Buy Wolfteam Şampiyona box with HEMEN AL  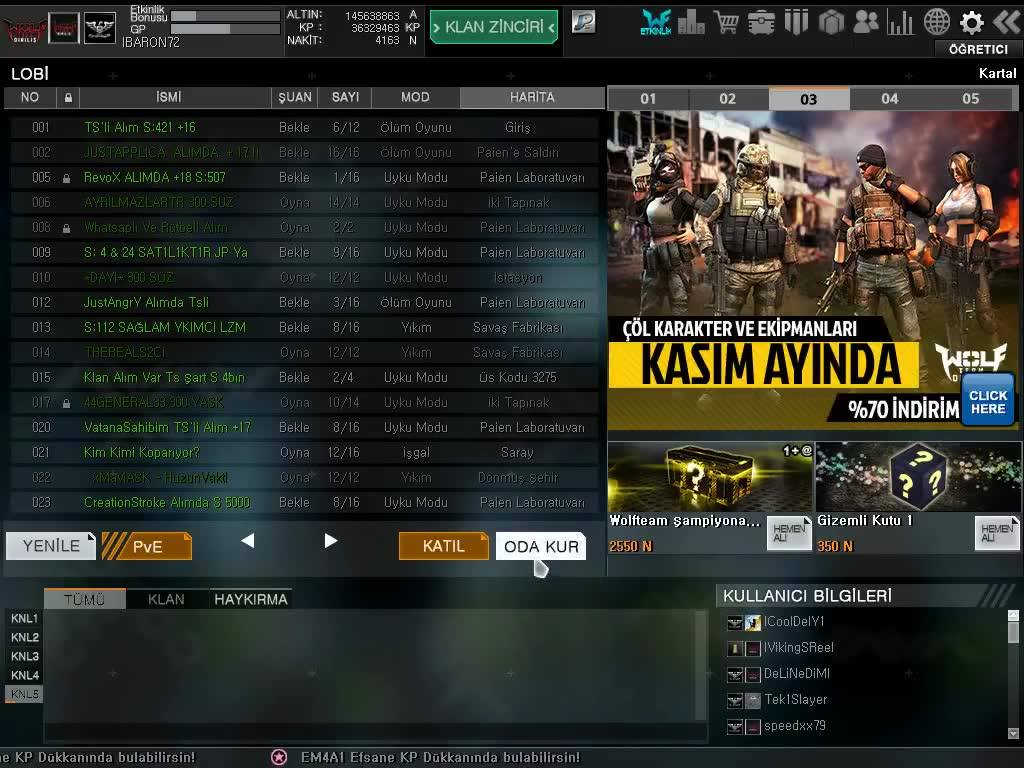coord(789,533)
